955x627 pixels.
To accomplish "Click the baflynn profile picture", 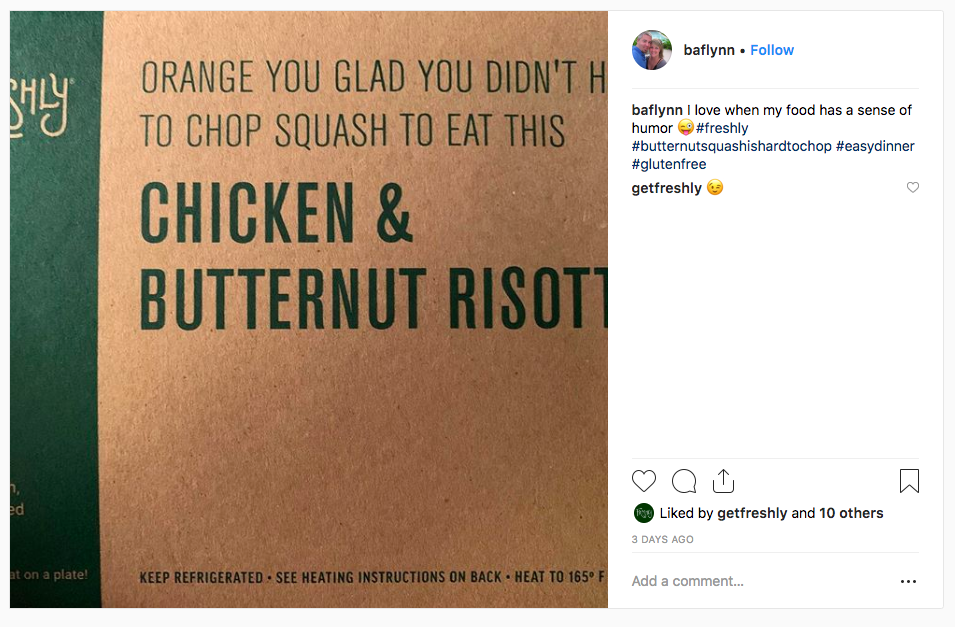I will tap(652, 50).
